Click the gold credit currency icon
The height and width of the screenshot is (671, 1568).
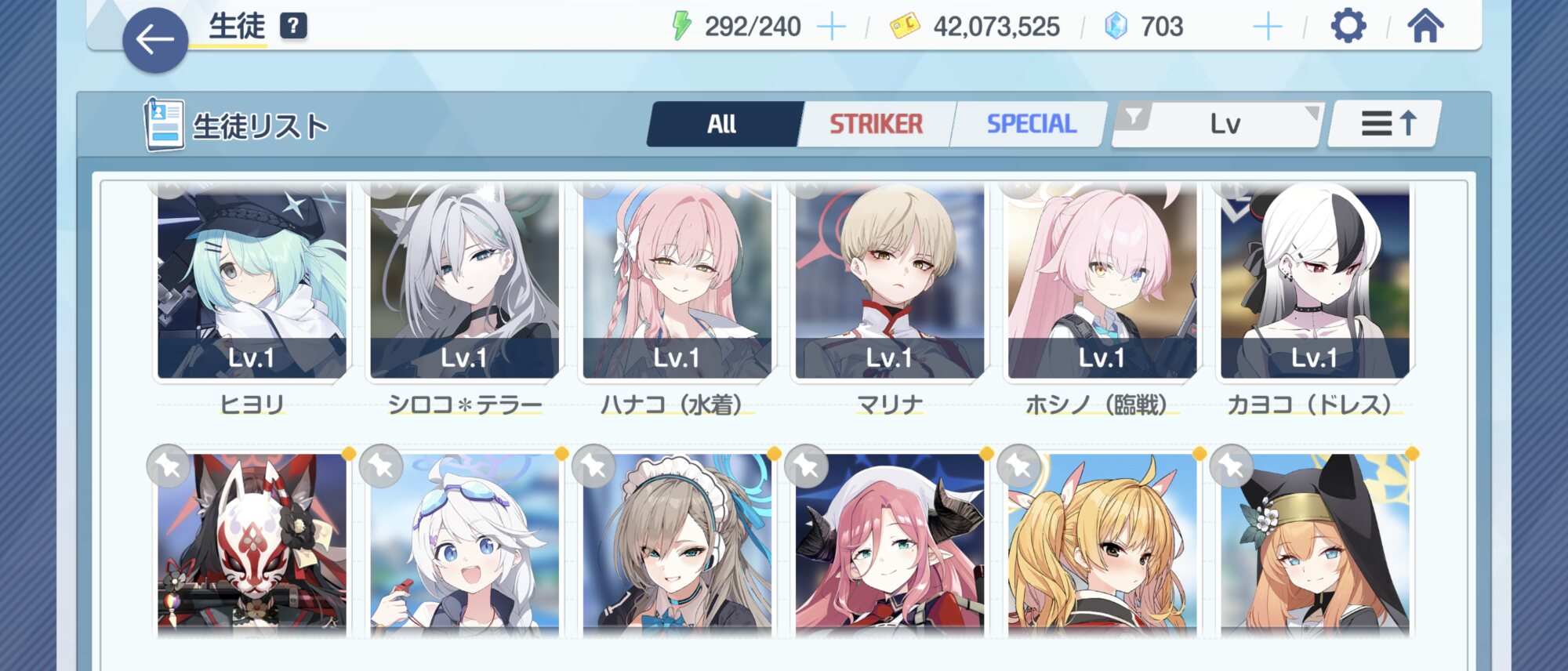coord(905,27)
